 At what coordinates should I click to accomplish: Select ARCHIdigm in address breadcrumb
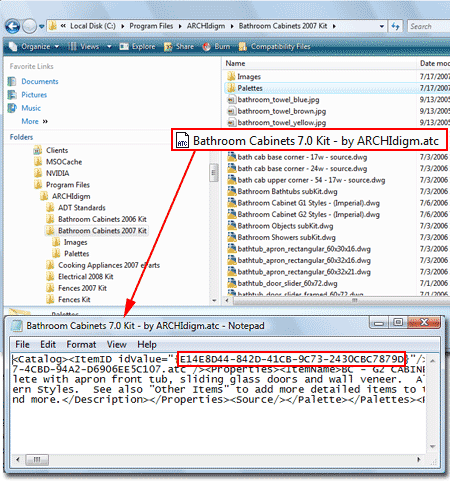(206, 26)
